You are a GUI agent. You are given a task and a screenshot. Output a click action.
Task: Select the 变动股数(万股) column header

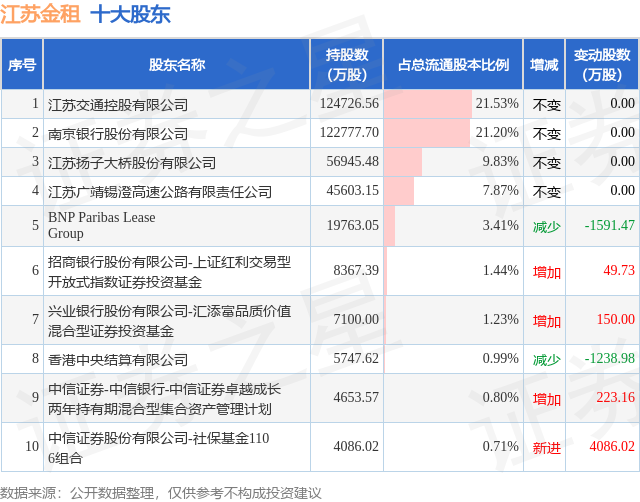[602, 64]
